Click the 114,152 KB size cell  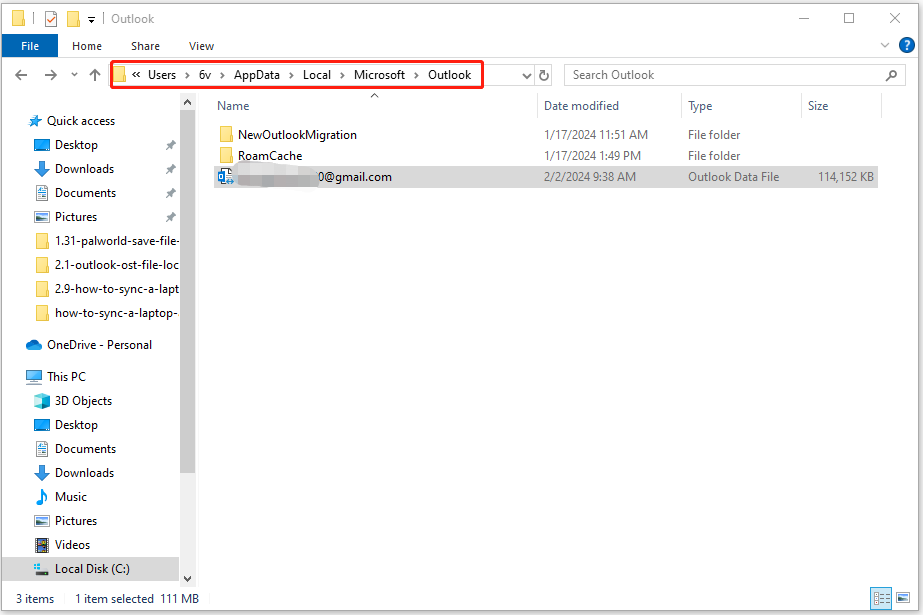[x=845, y=177]
